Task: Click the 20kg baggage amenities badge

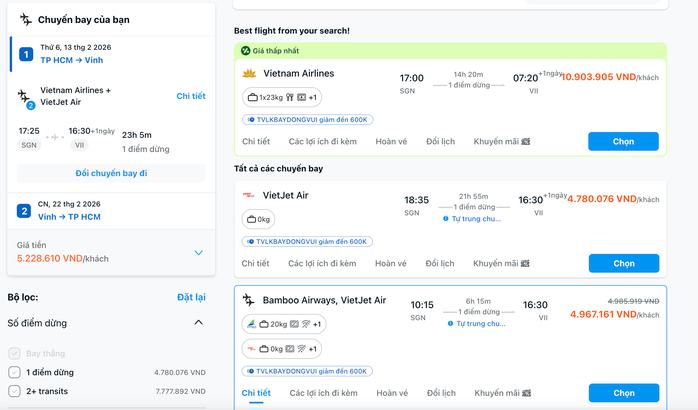Action: (284, 324)
